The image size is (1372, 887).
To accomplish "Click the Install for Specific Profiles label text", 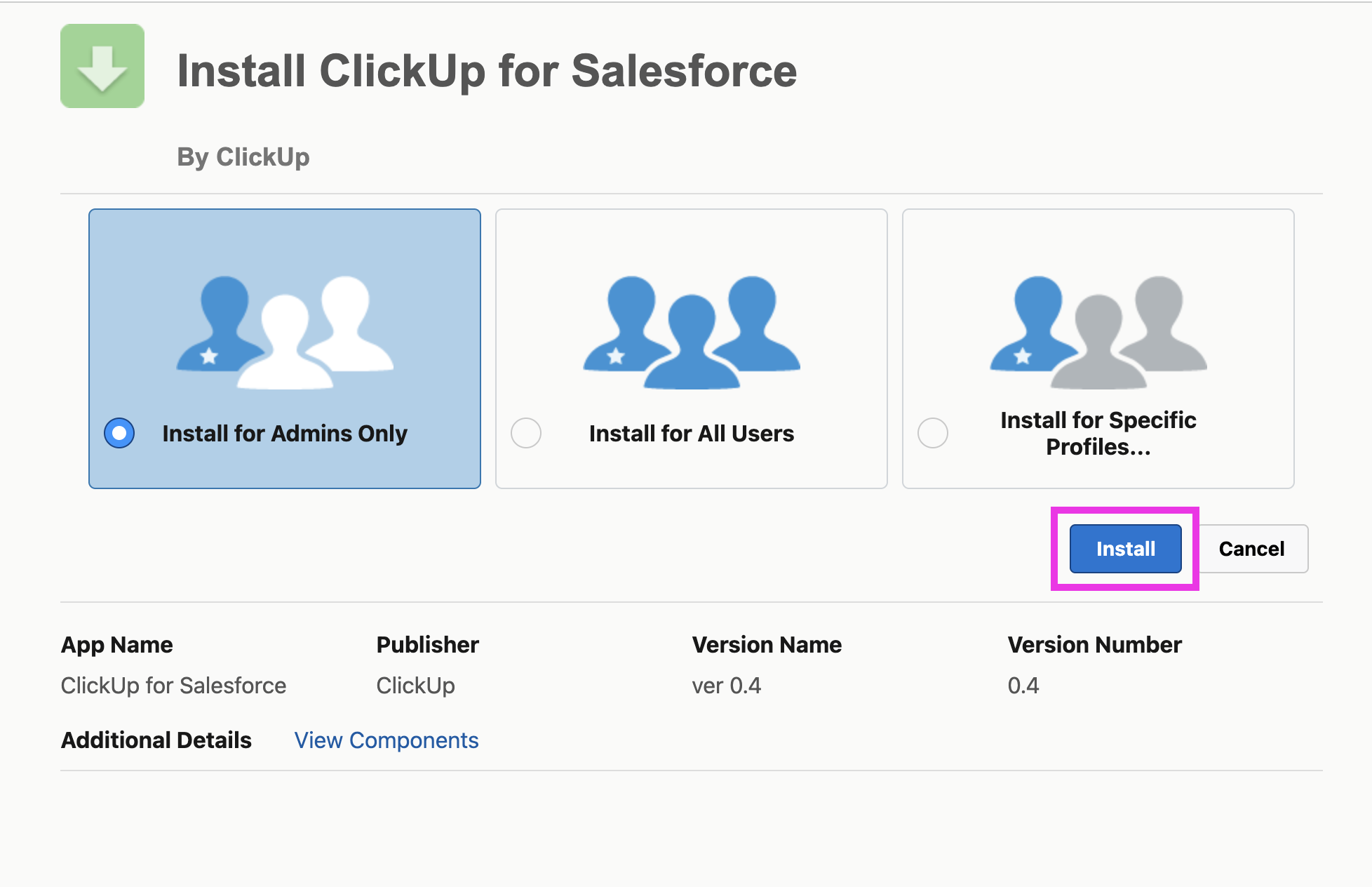I will point(1098,433).
